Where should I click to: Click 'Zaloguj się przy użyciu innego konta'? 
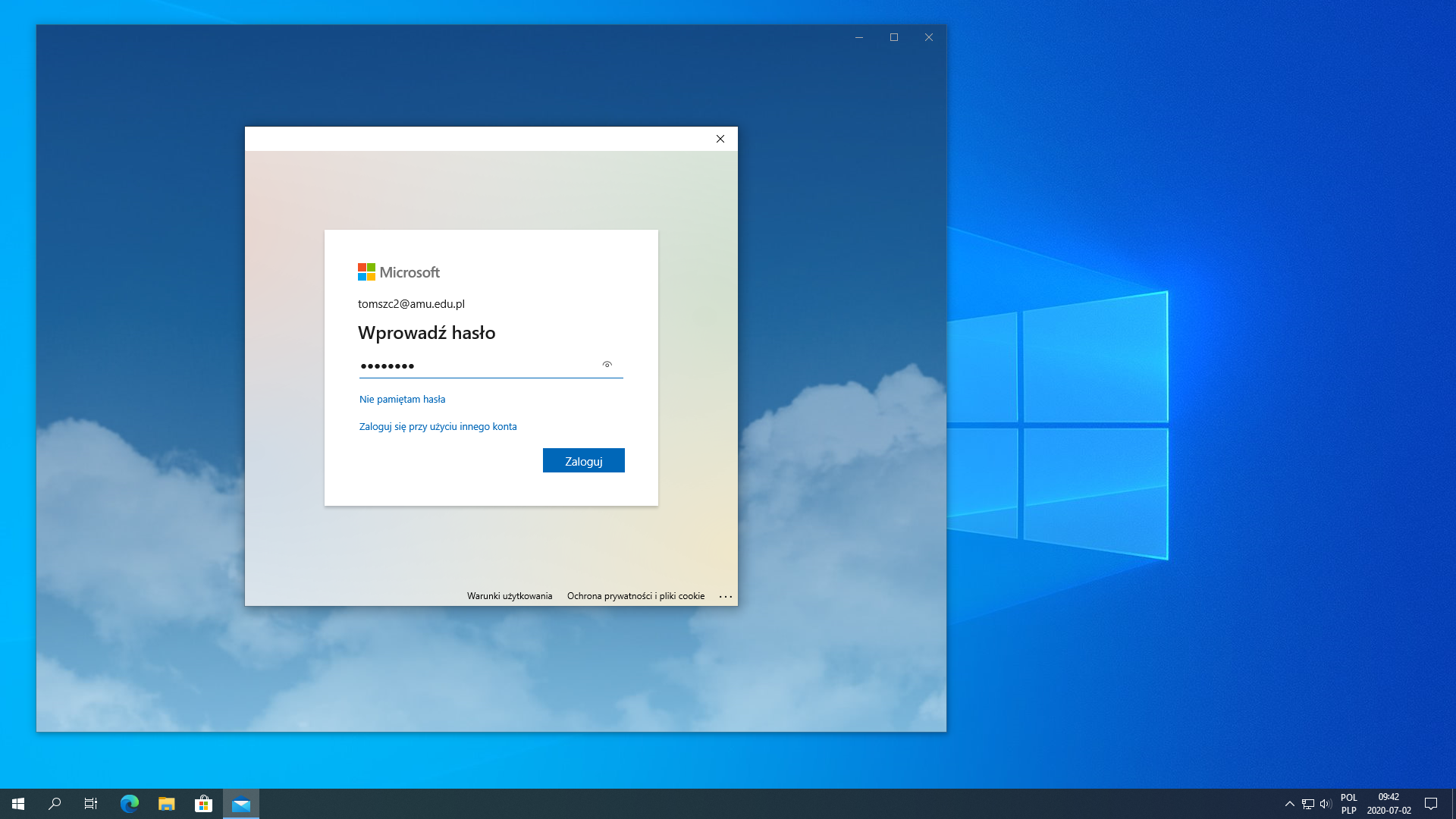click(x=438, y=426)
